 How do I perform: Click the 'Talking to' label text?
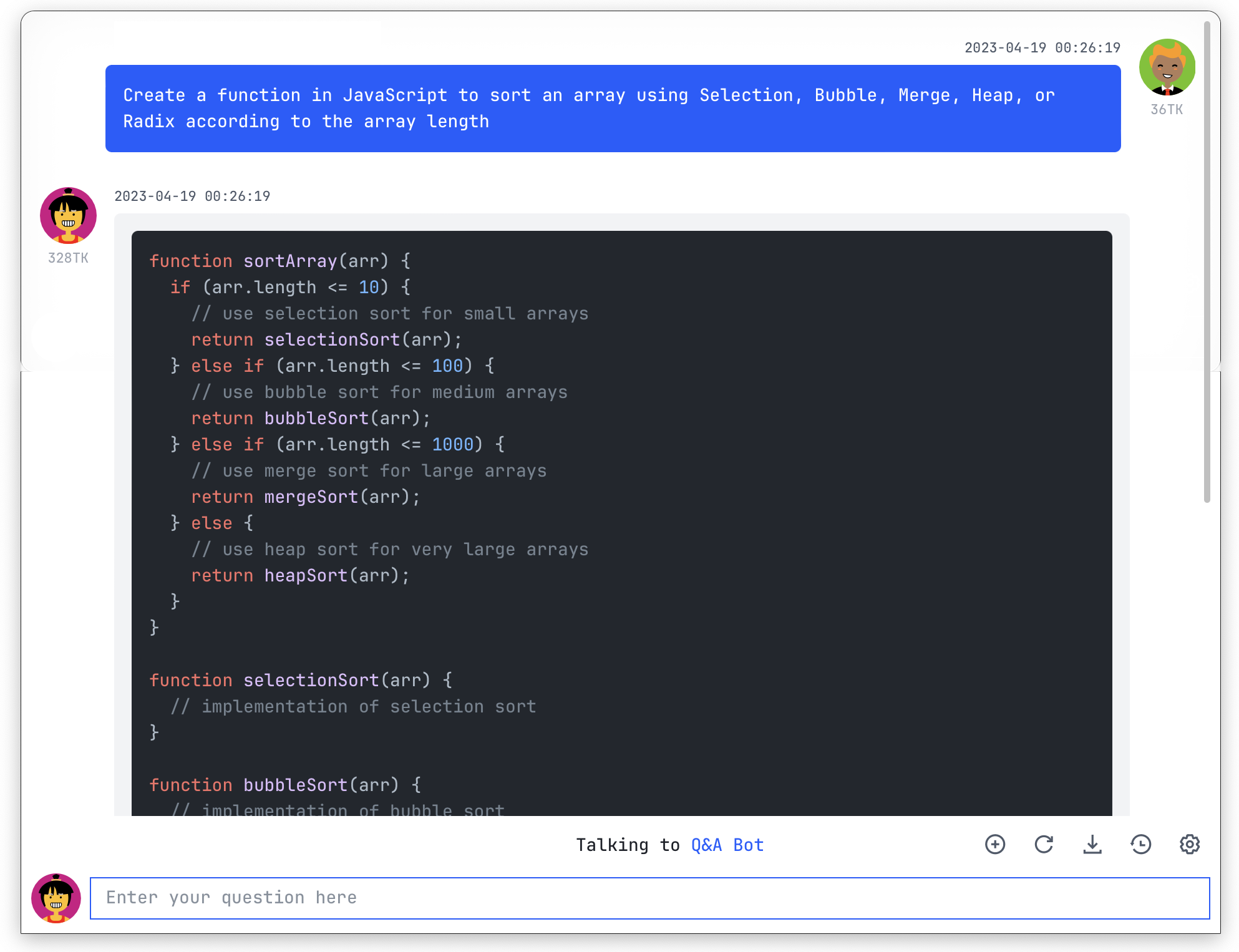(x=627, y=845)
